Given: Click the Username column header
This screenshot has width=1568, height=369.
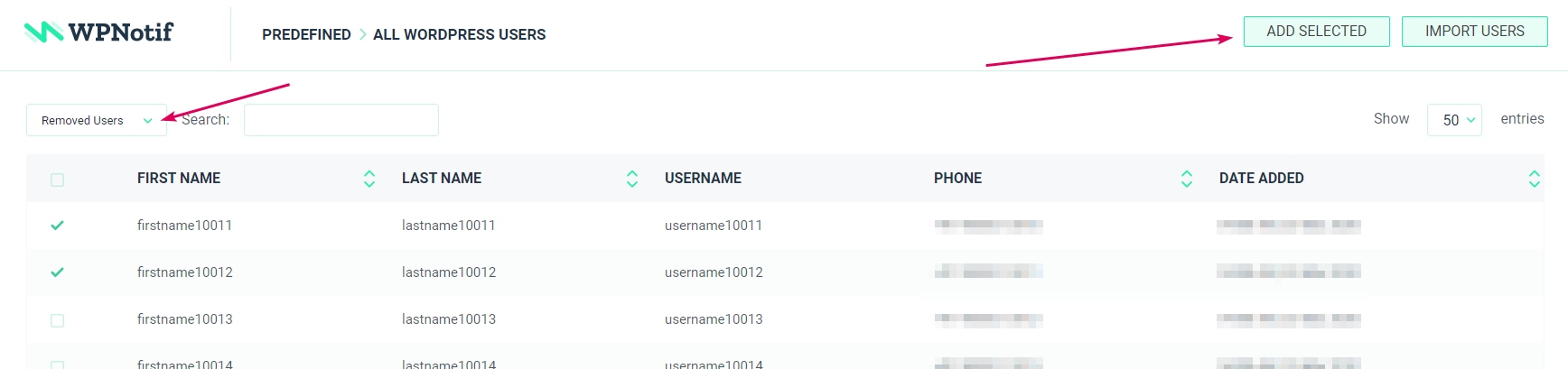Looking at the screenshot, I should pos(703,179).
